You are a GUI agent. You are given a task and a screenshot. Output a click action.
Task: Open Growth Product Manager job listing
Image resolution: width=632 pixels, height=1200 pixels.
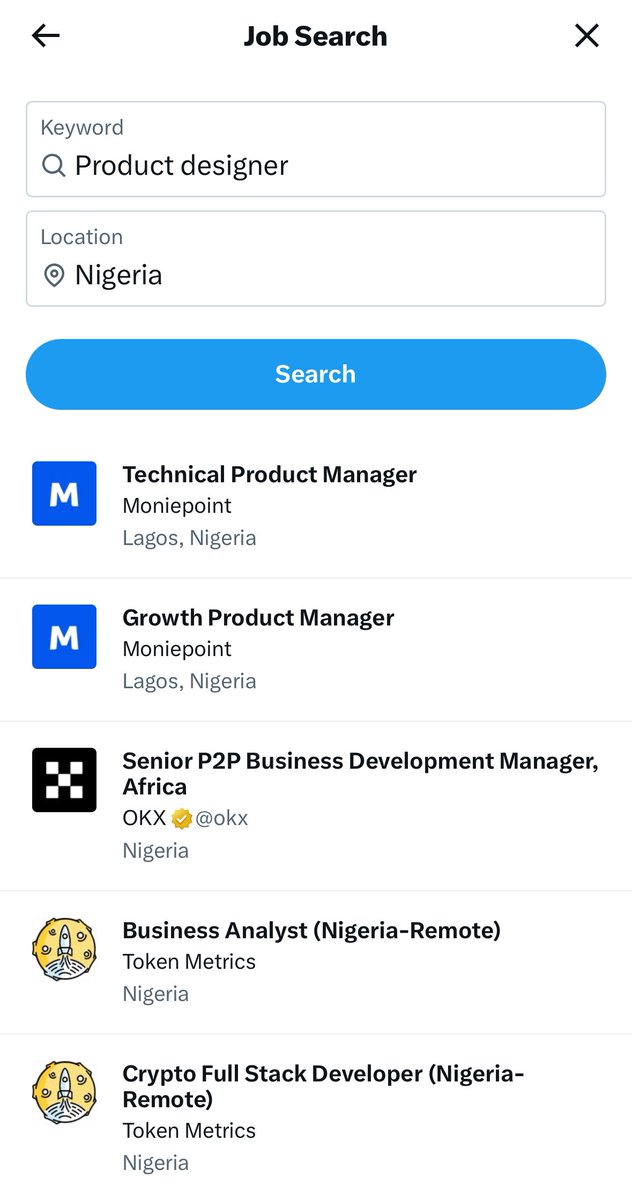tap(258, 618)
